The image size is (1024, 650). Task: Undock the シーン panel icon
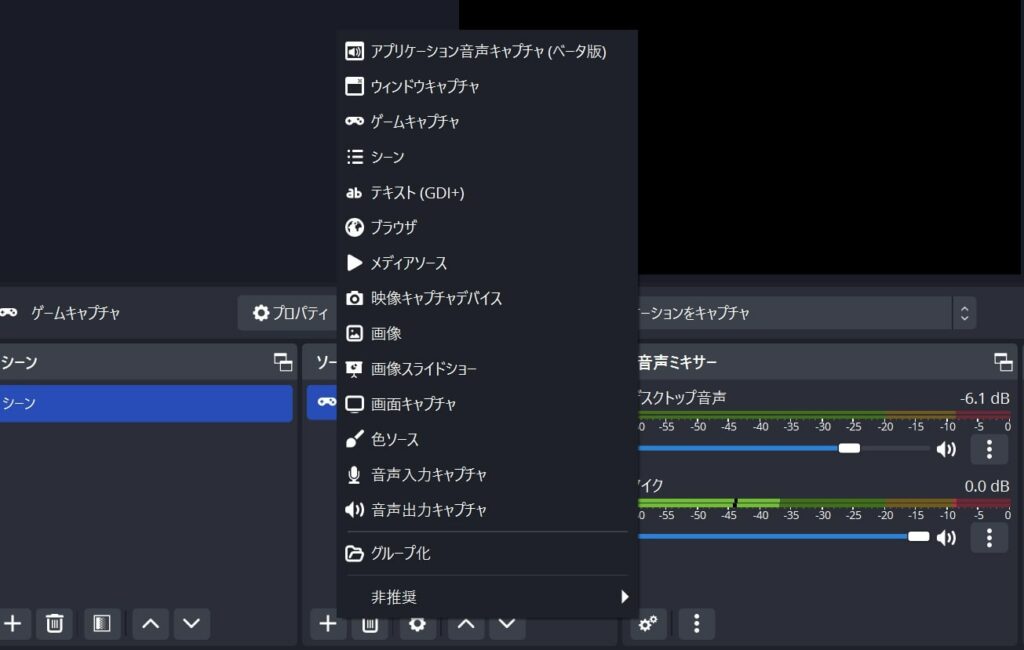pyautogui.click(x=283, y=362)
